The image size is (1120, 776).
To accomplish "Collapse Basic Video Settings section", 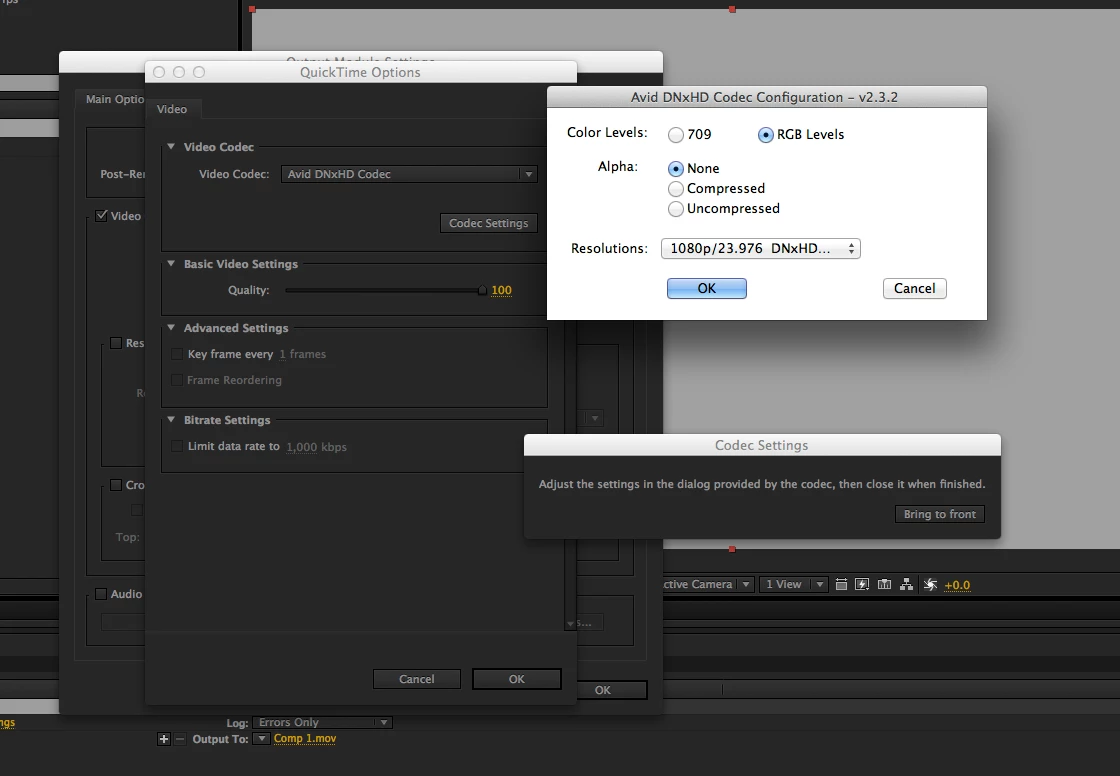I will point(171,264).
